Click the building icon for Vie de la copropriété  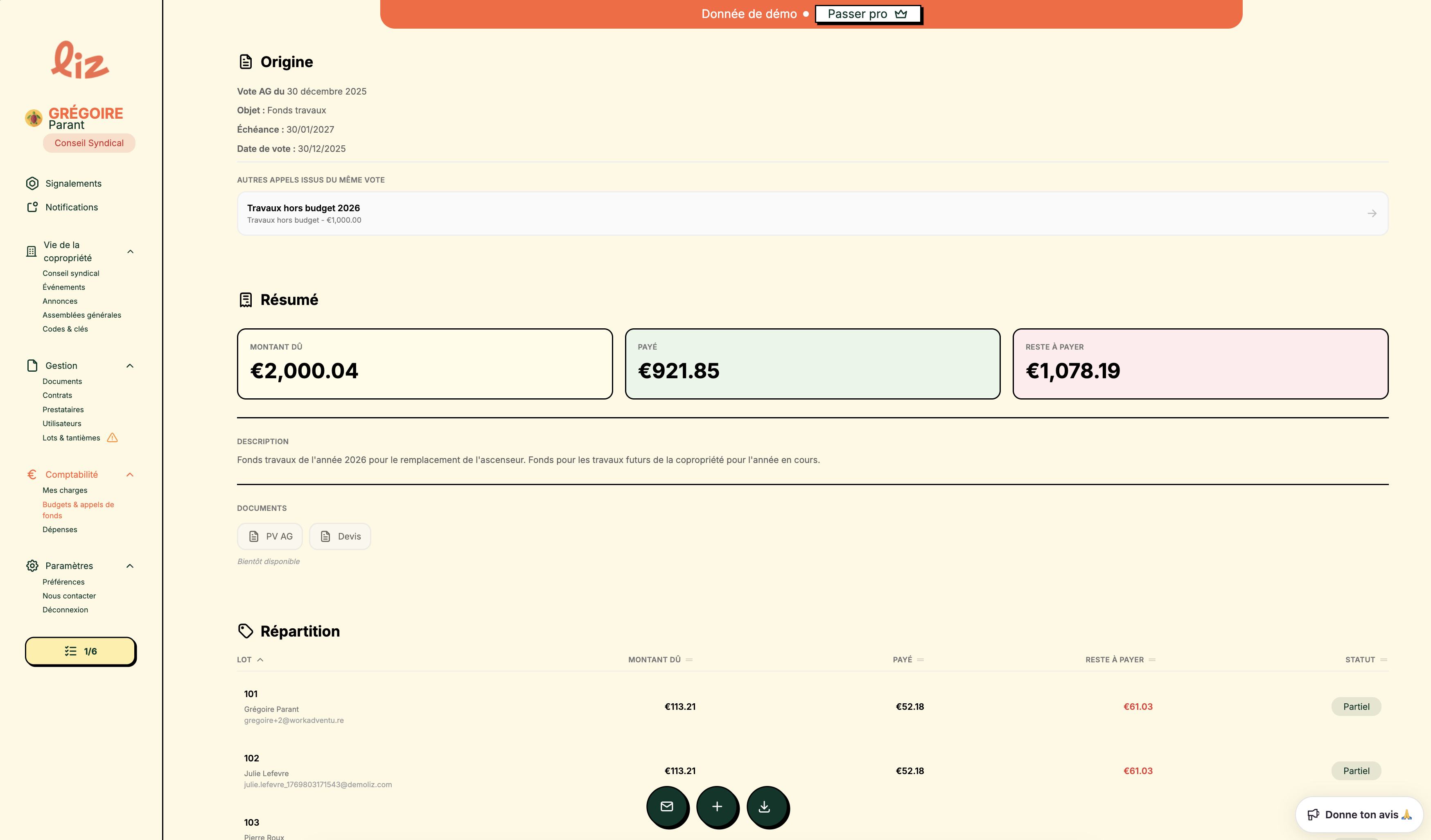pyautogui.click(x=31, y=251)
